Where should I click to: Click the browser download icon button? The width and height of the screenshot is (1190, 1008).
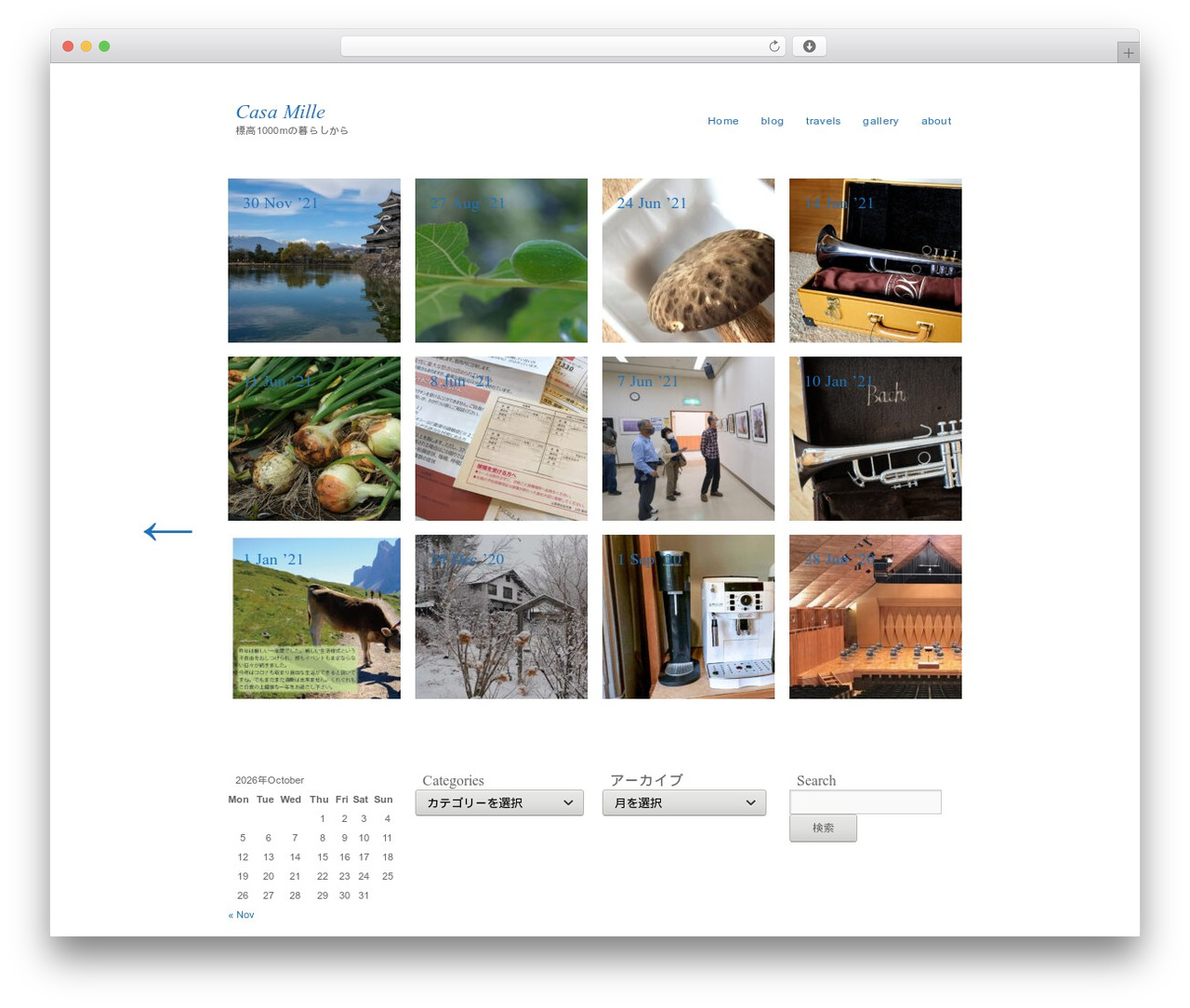(809, 46)
